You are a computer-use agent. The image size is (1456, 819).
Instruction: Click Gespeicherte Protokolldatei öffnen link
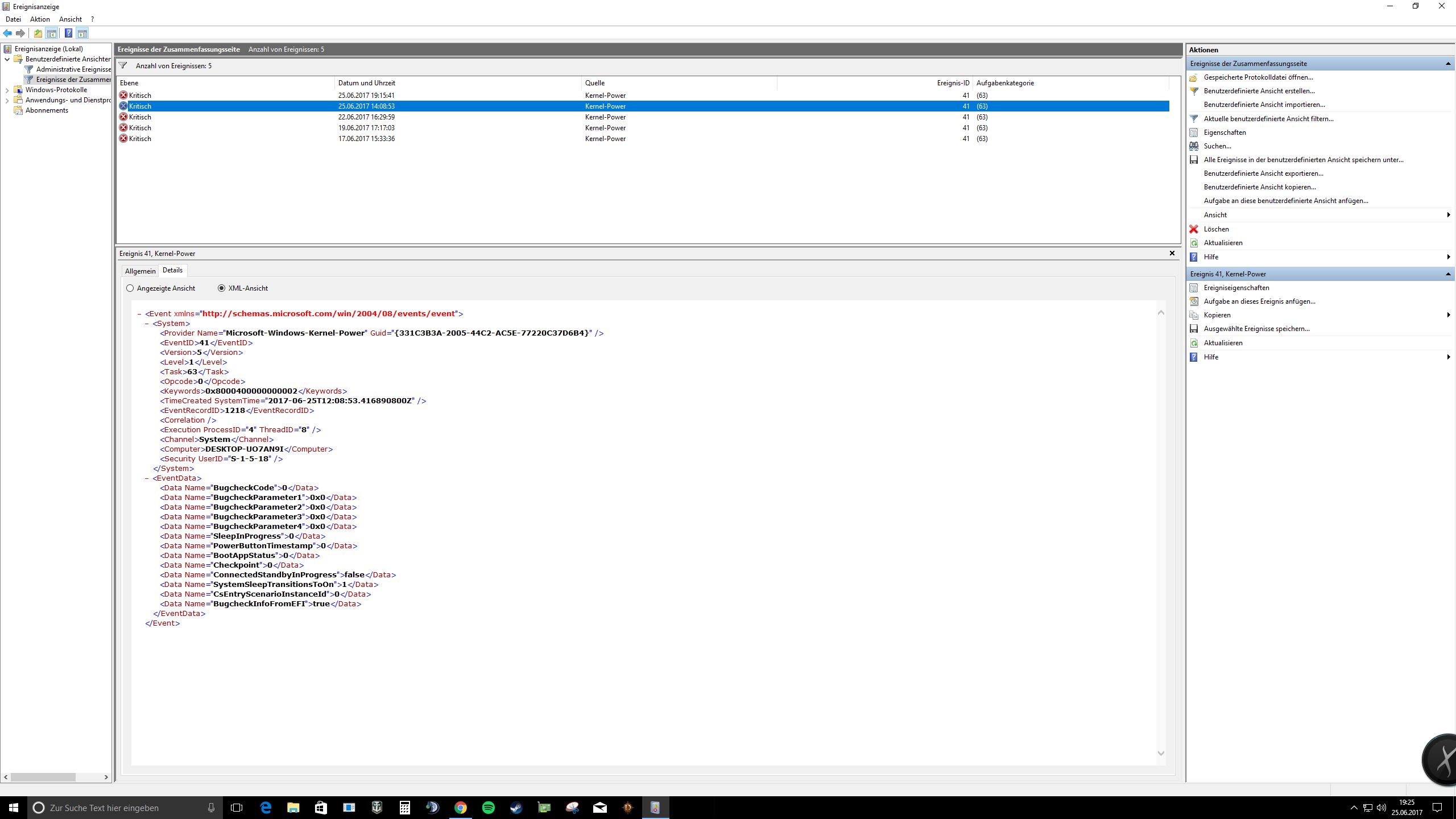coord(1258,77)
